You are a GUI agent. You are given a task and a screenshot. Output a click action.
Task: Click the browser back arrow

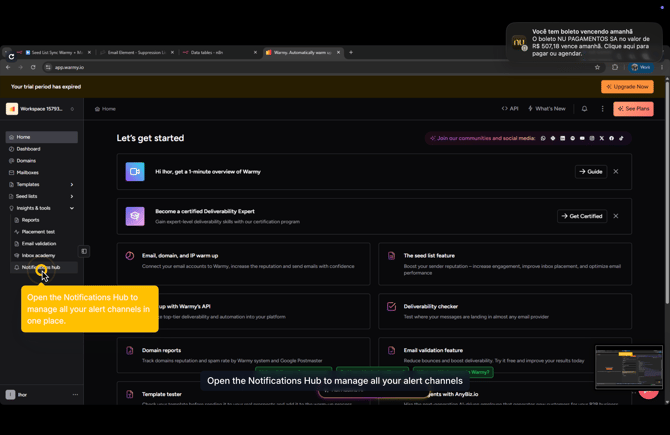8,67
